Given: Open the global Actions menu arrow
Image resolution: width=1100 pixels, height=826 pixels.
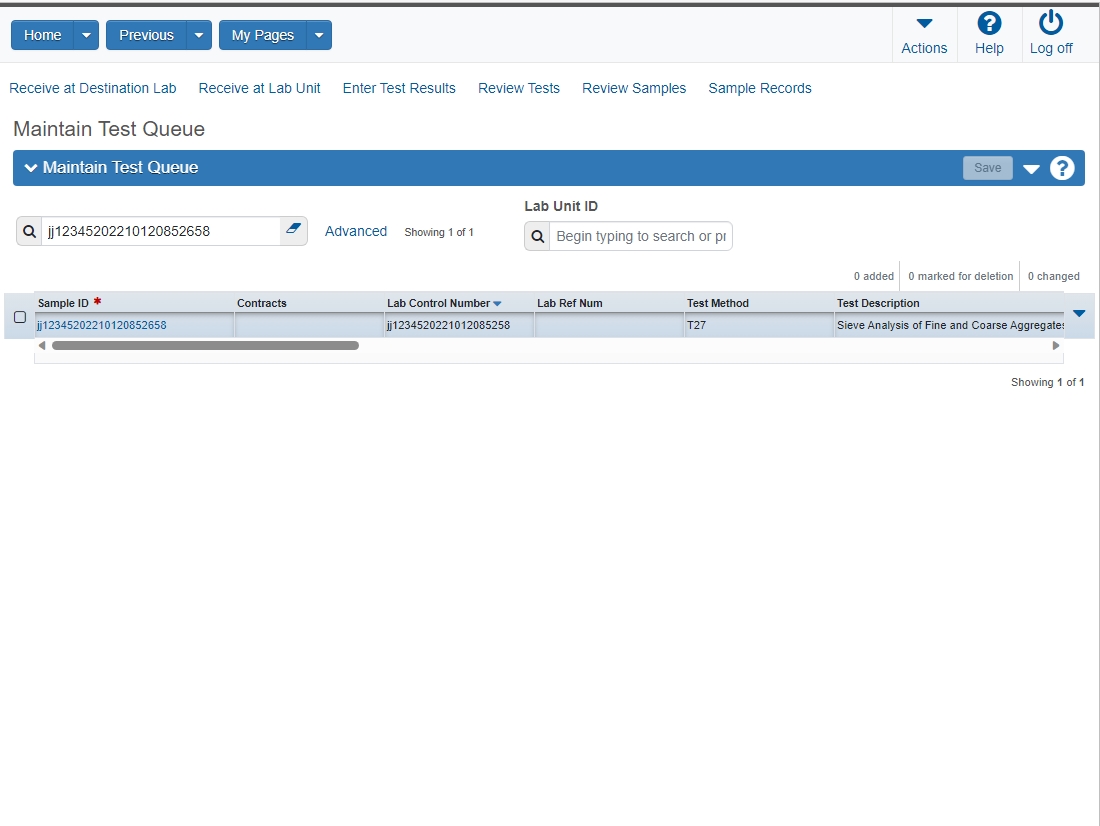Looking at the screenshot, I should coord(925,23).
